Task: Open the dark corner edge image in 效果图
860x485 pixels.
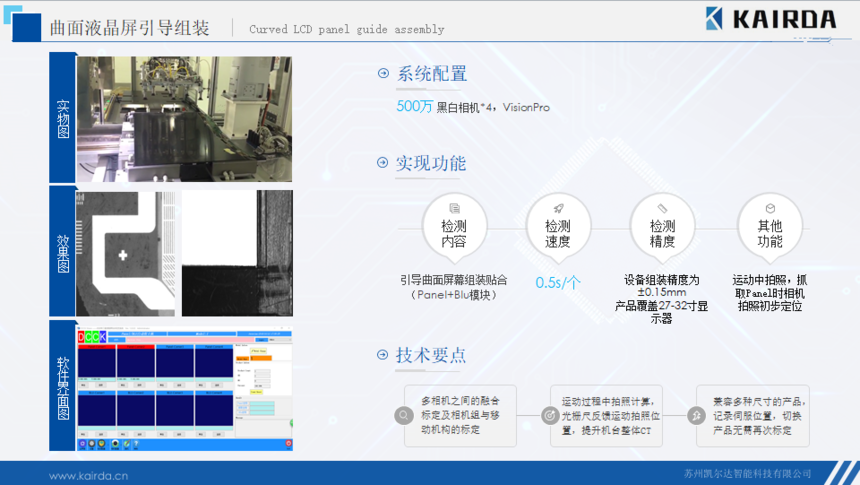Action: [237, 253]
